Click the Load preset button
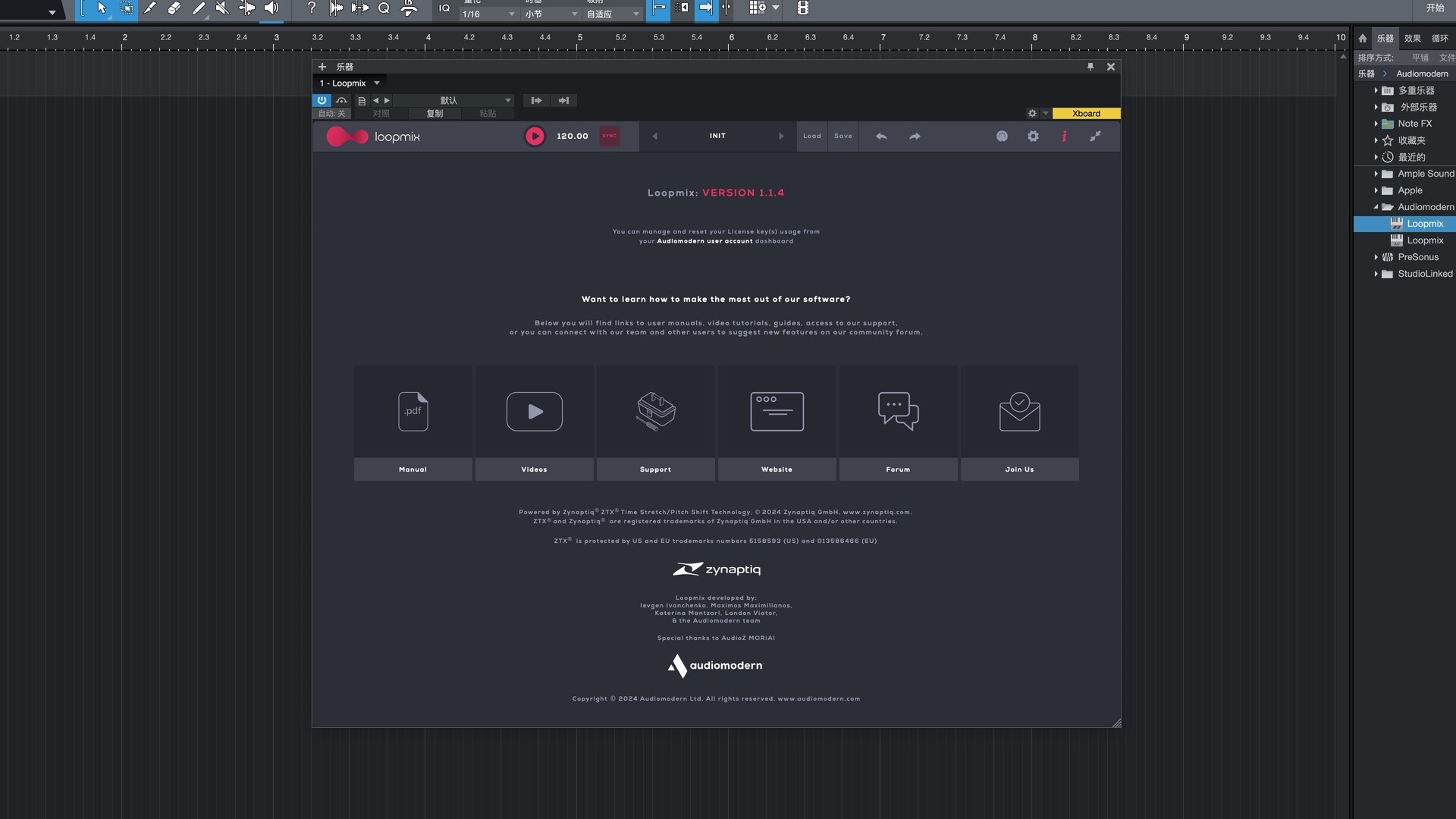This screenshot has width=1456, height=819. [x=812, y=136]
